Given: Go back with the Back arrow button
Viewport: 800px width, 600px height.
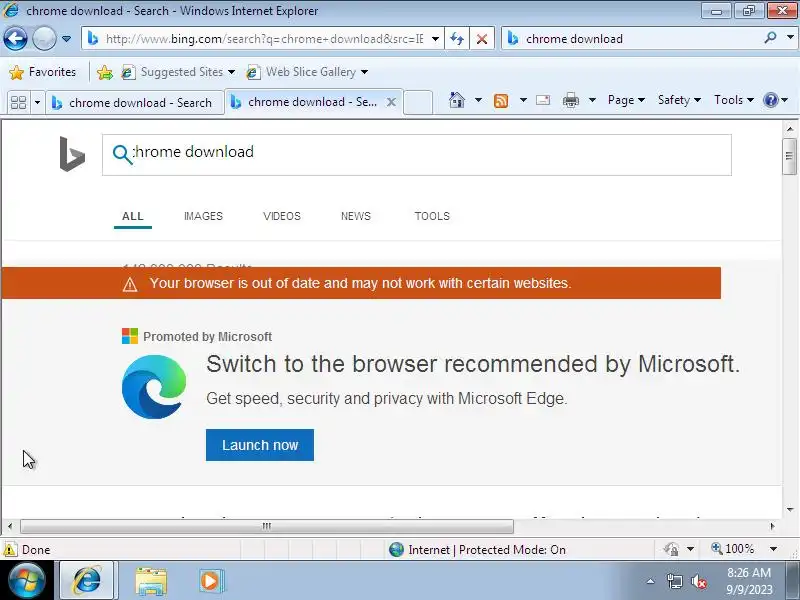Looking at the screenshot, I should [x=15, y=38].
